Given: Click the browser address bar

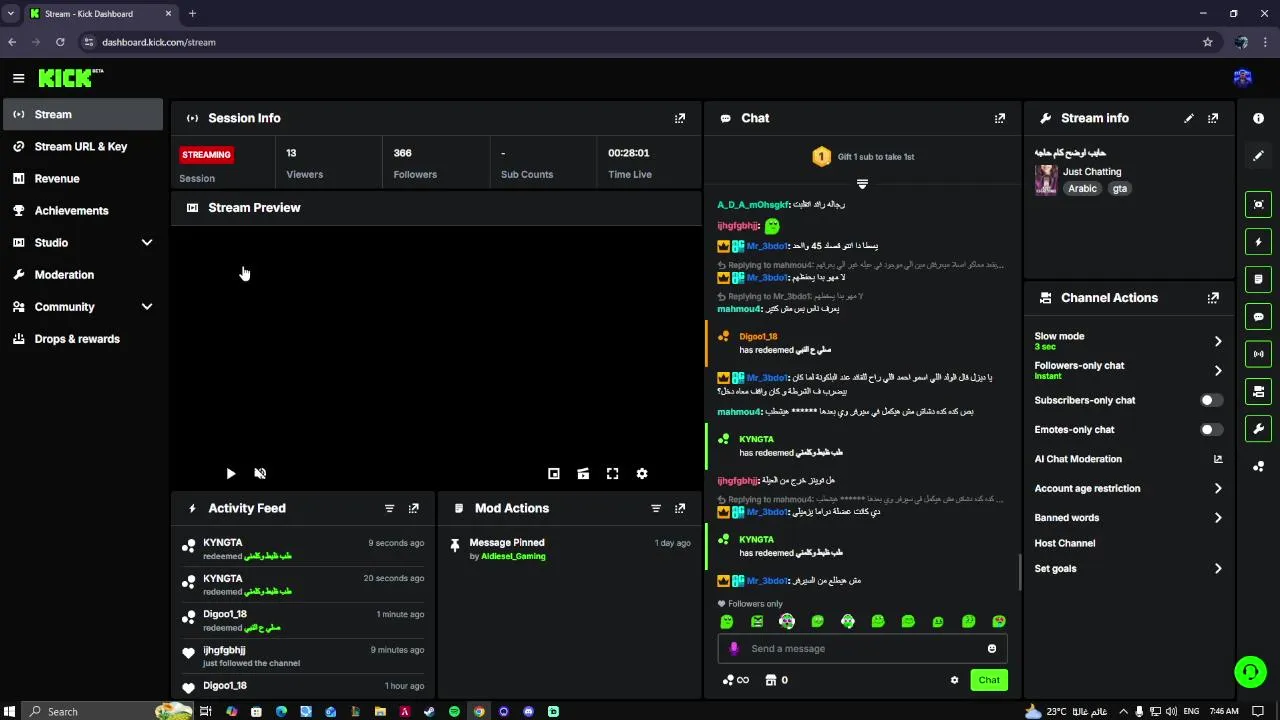Looking at the screenshot, I should (x=640, y=42).
